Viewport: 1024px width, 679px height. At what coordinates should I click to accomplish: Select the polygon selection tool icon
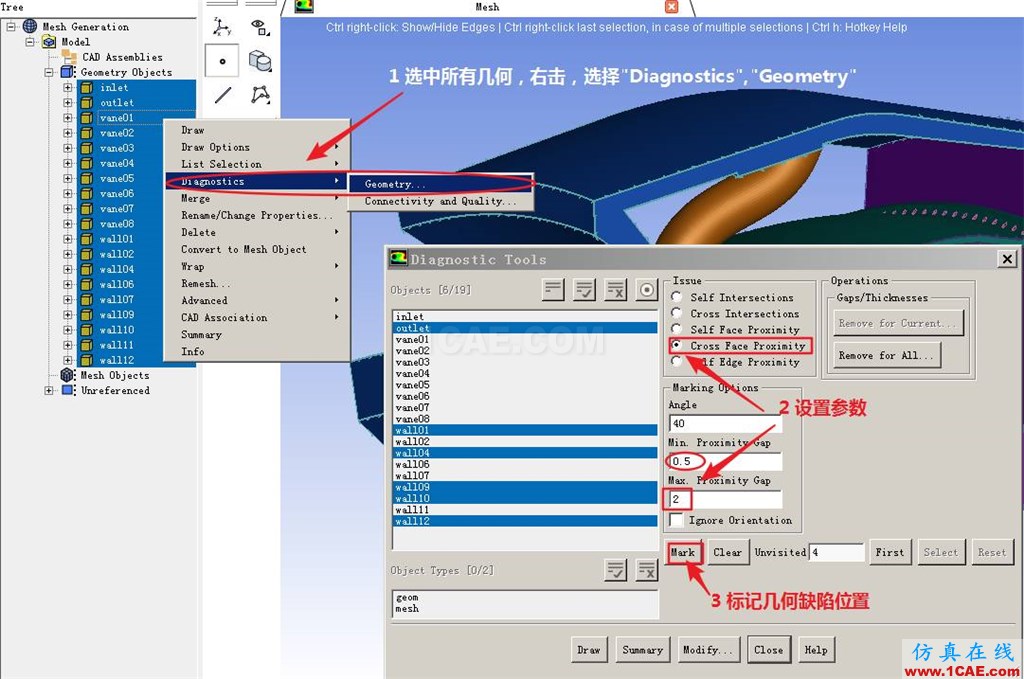(x=261, y=95)
